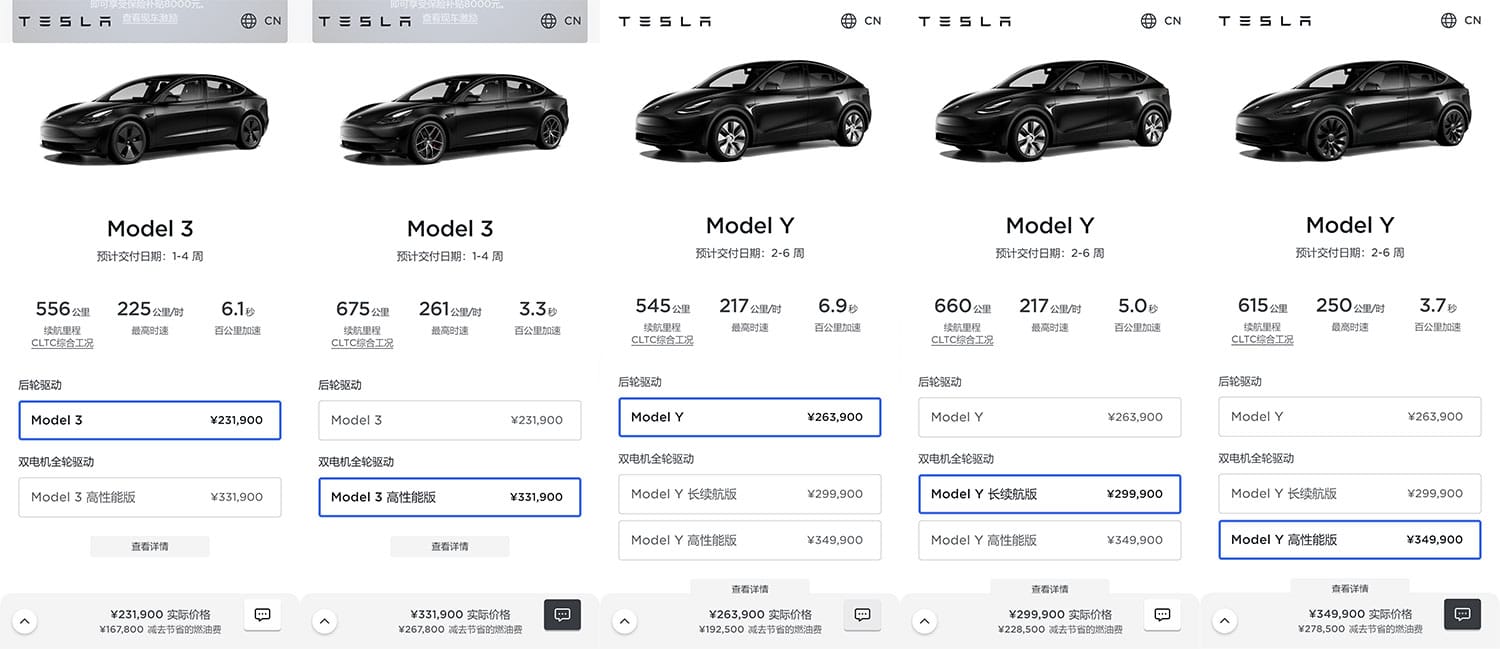Click the chat bubble icon under the middle Model Y
1500x649 pixels.
click(x=861, y=614)
